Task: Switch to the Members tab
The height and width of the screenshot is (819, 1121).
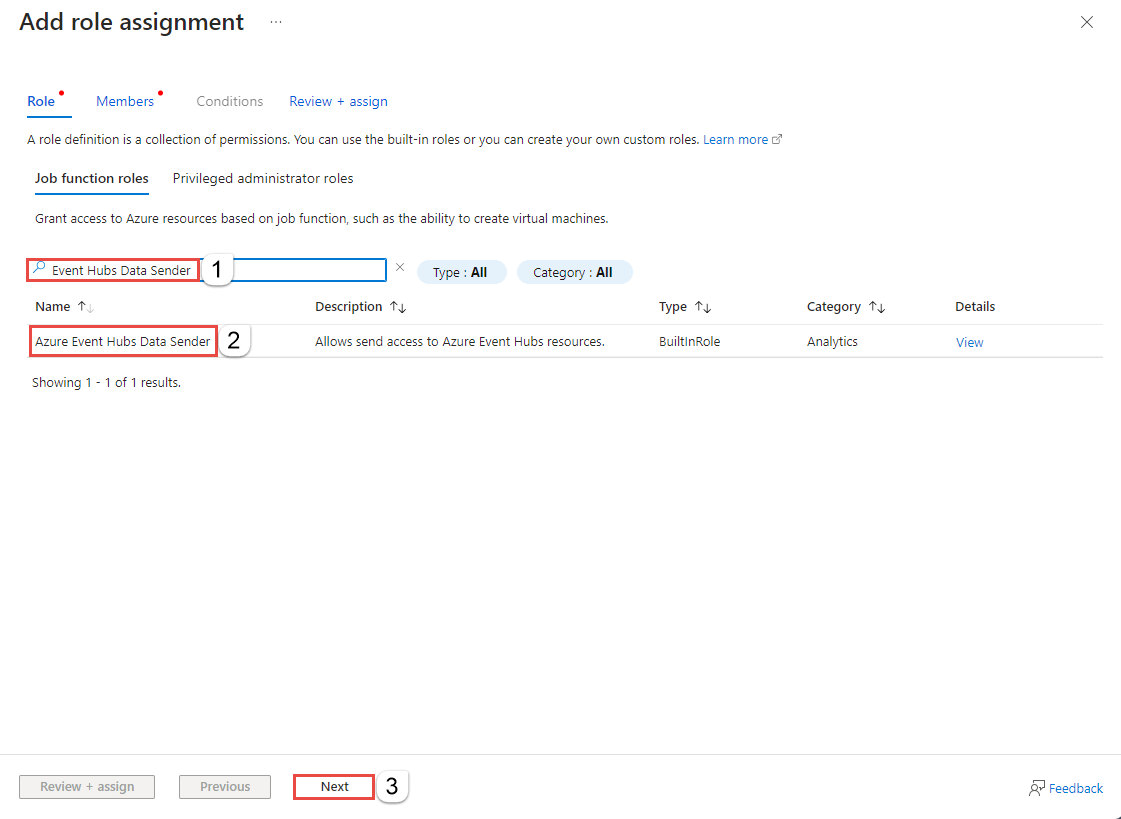Action: [x=125, y=101]
